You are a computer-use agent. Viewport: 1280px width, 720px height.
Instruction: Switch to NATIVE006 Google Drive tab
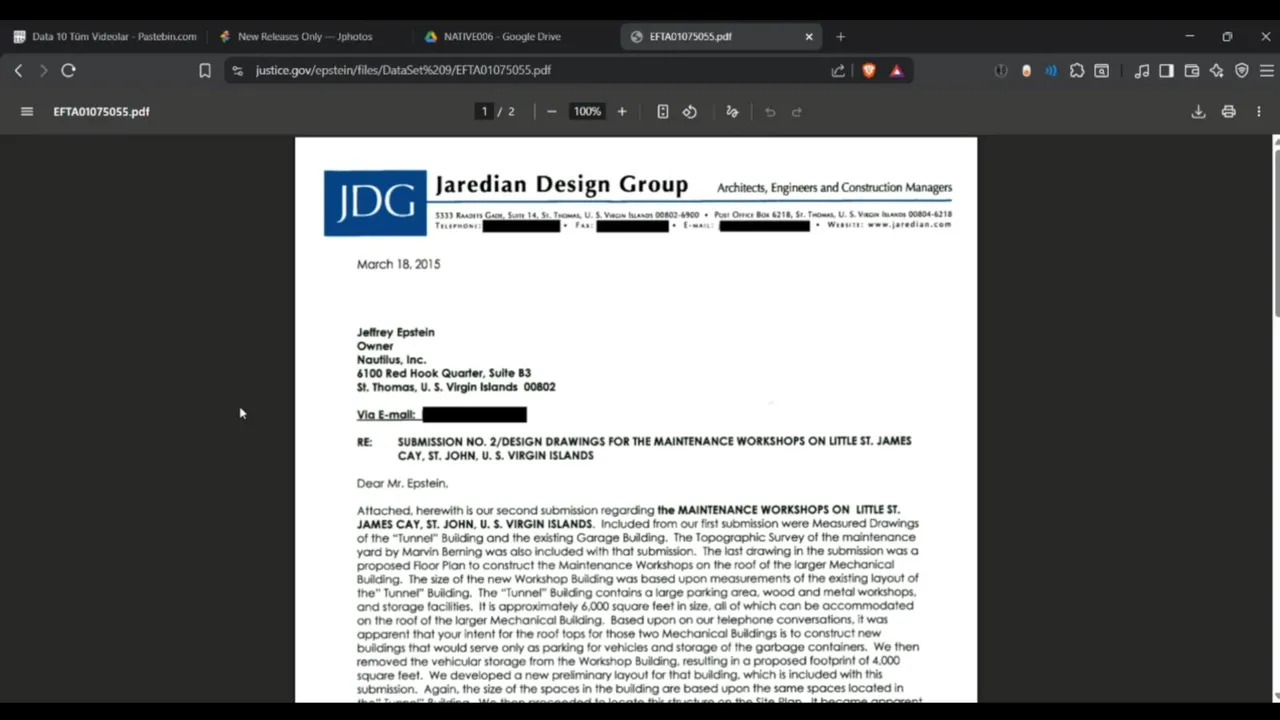click(x=513, y=36)
